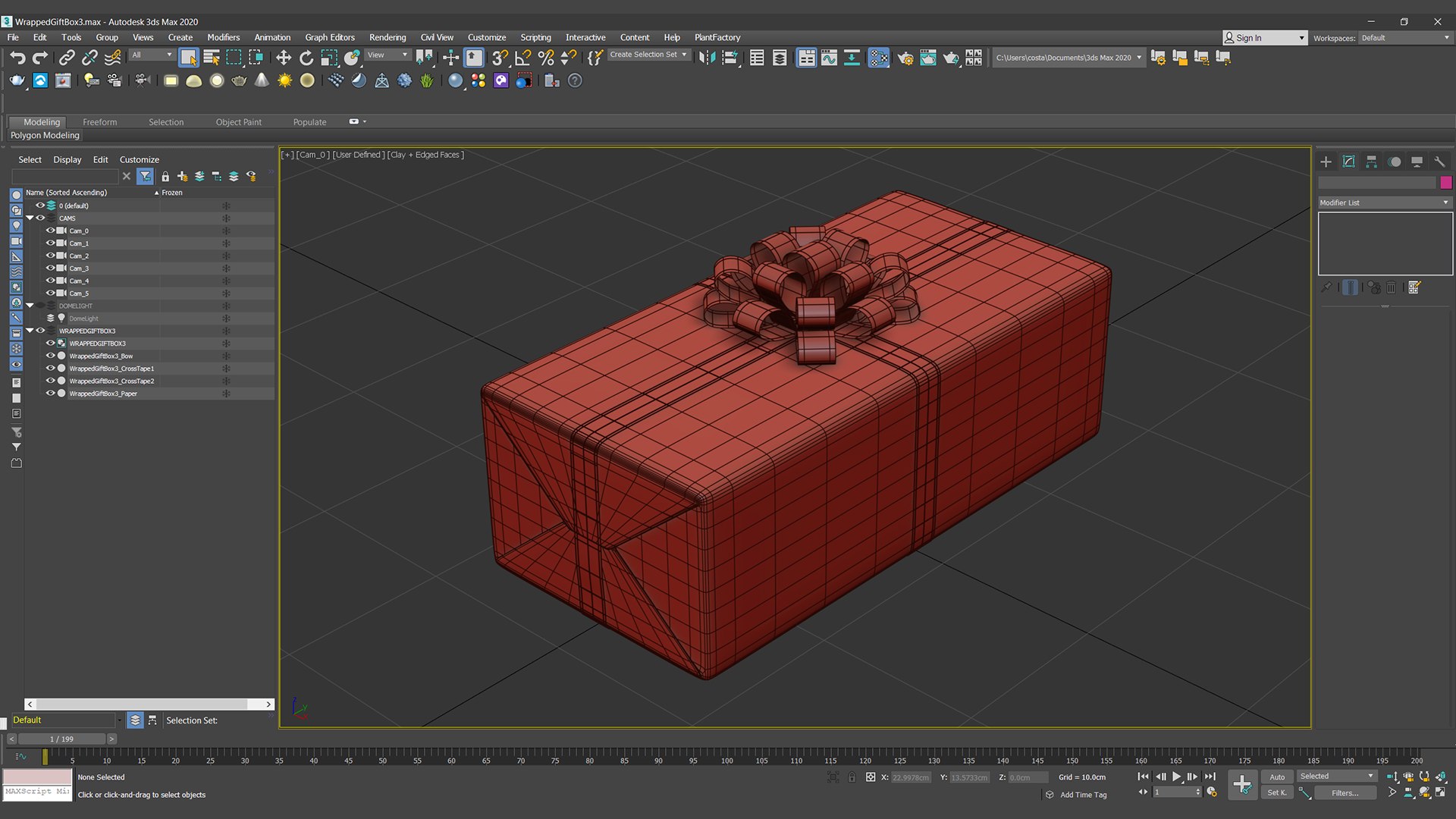Screen dimensions: 1456x819
Task: Click the pink object color swatch
Action: 1445,183
